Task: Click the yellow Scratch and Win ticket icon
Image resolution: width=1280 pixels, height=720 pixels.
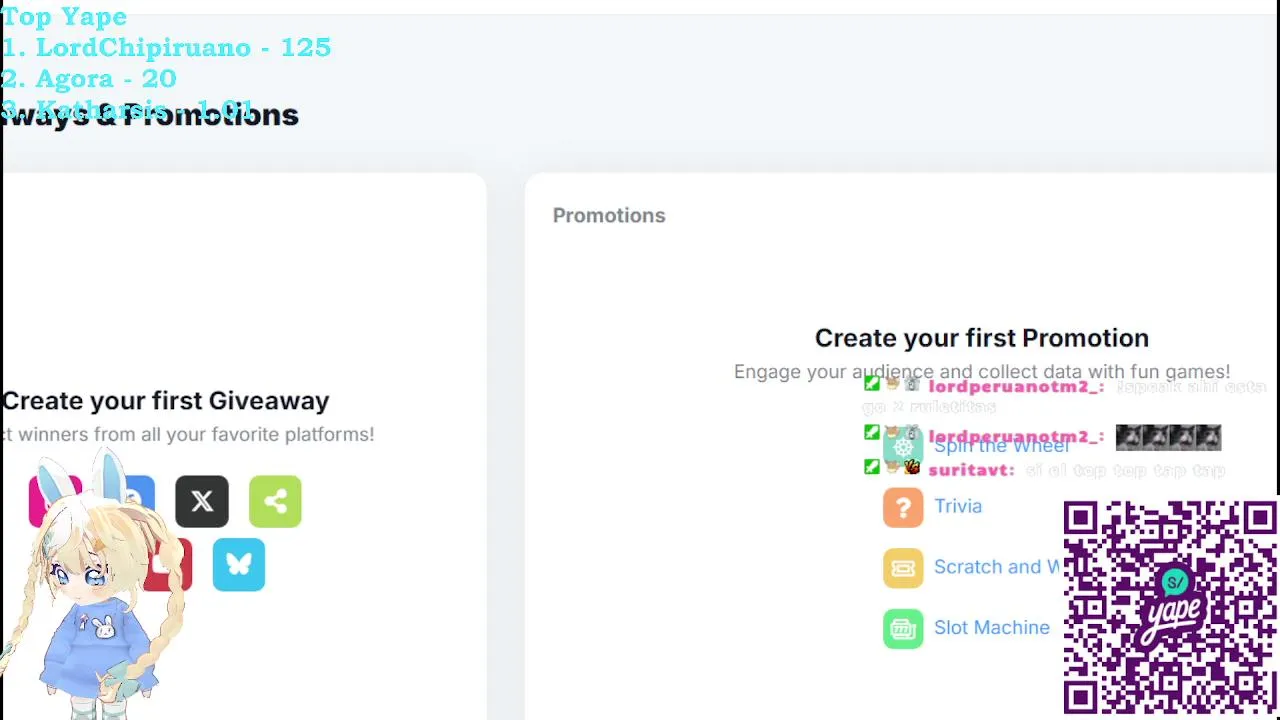Action: [903, 568]
